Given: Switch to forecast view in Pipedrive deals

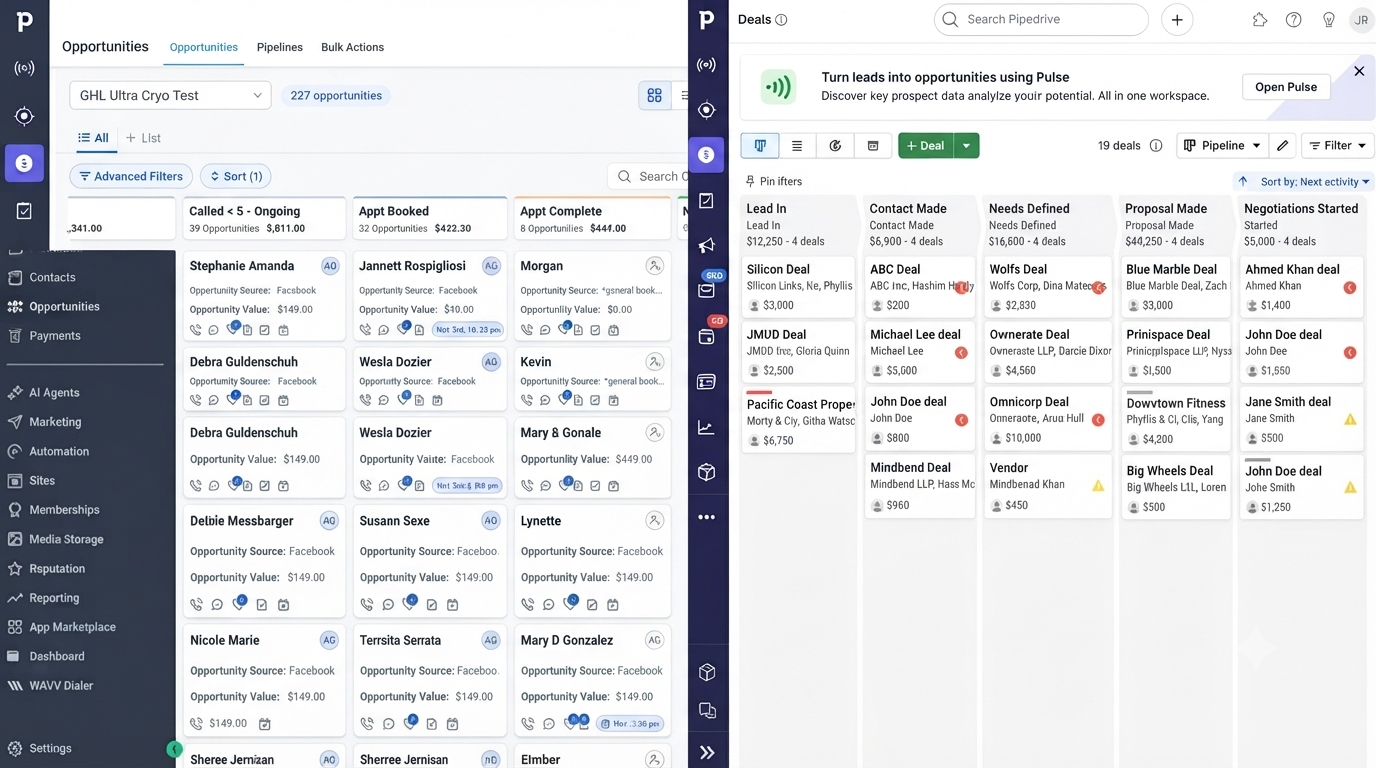Looking at the screenshot, I should (835, 146).
